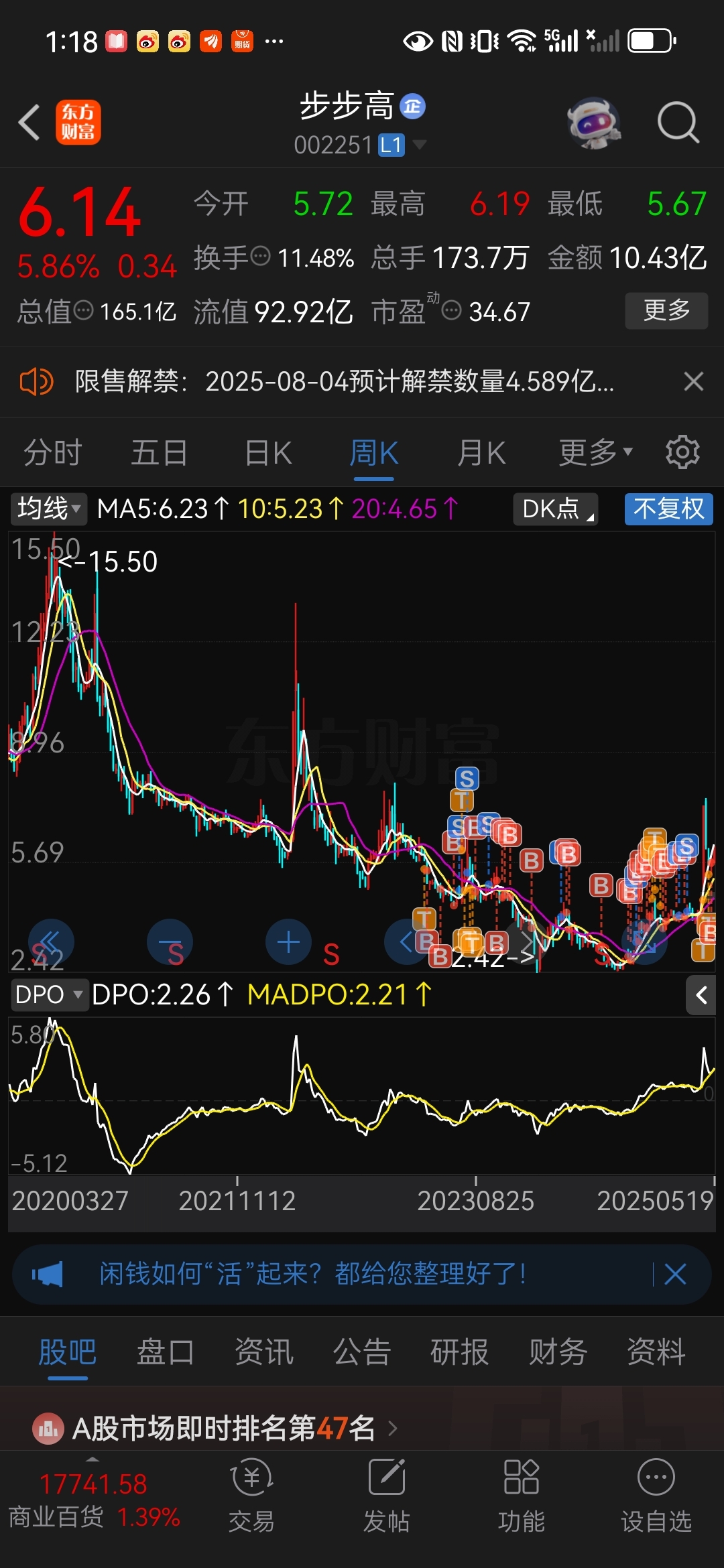Screen dimensions: 724x1568
Task: Open the robot assistant avatar
Action: click(594, 123)
